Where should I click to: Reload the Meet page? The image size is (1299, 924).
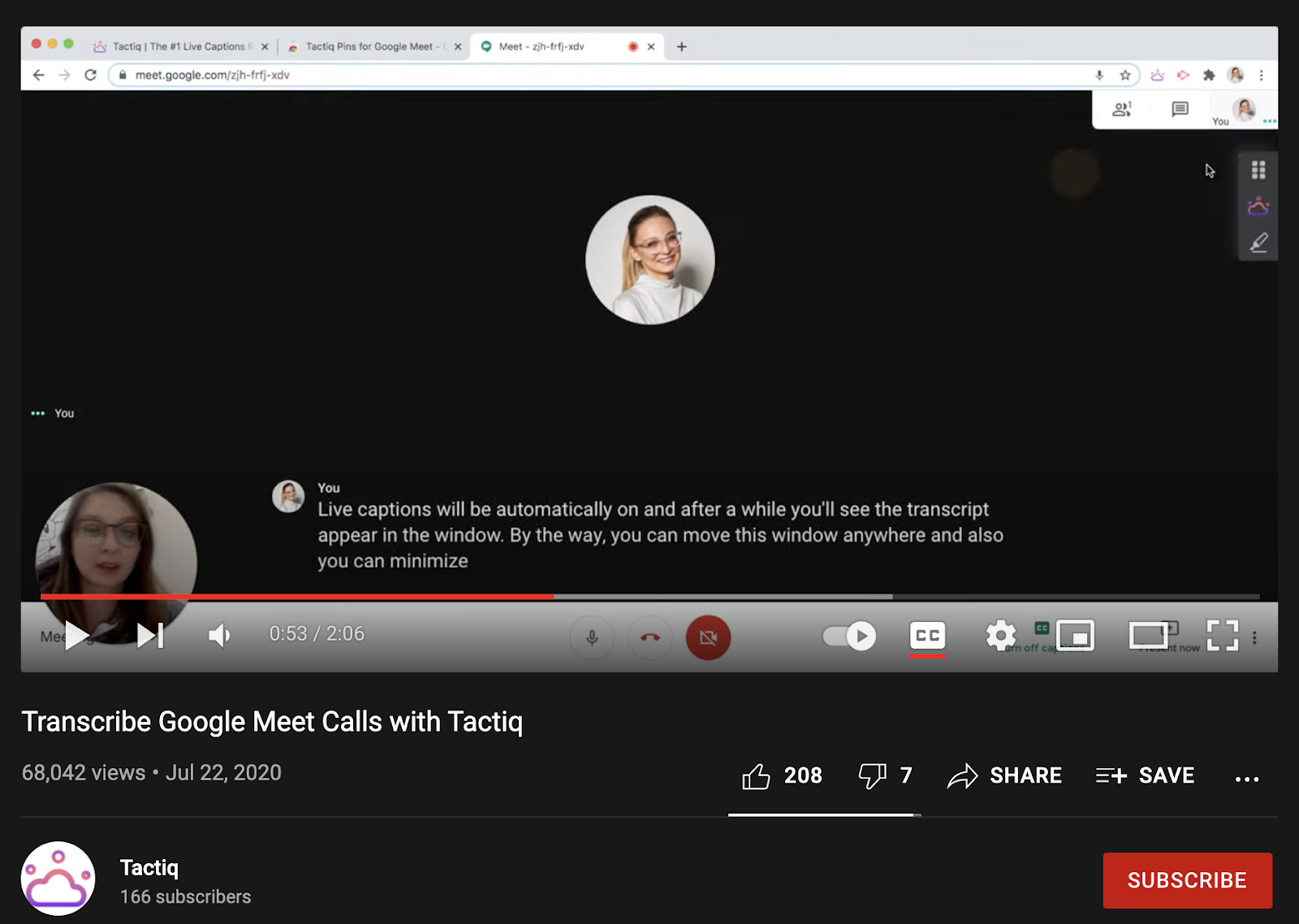[91, 75]
